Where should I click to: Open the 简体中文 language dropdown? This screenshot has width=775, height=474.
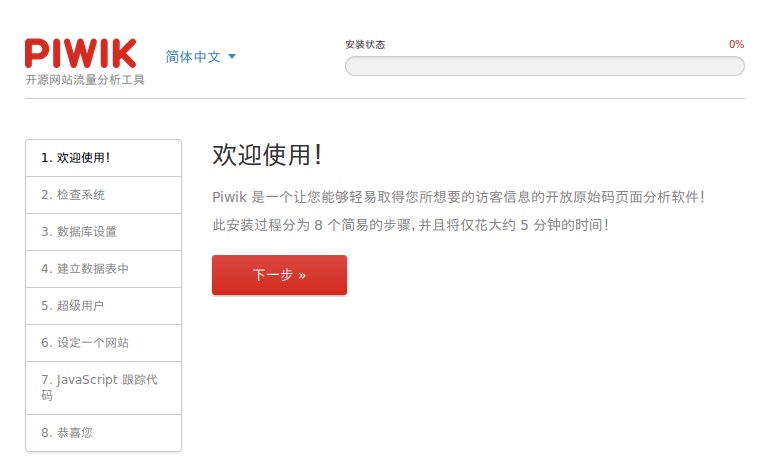[200, 57]
